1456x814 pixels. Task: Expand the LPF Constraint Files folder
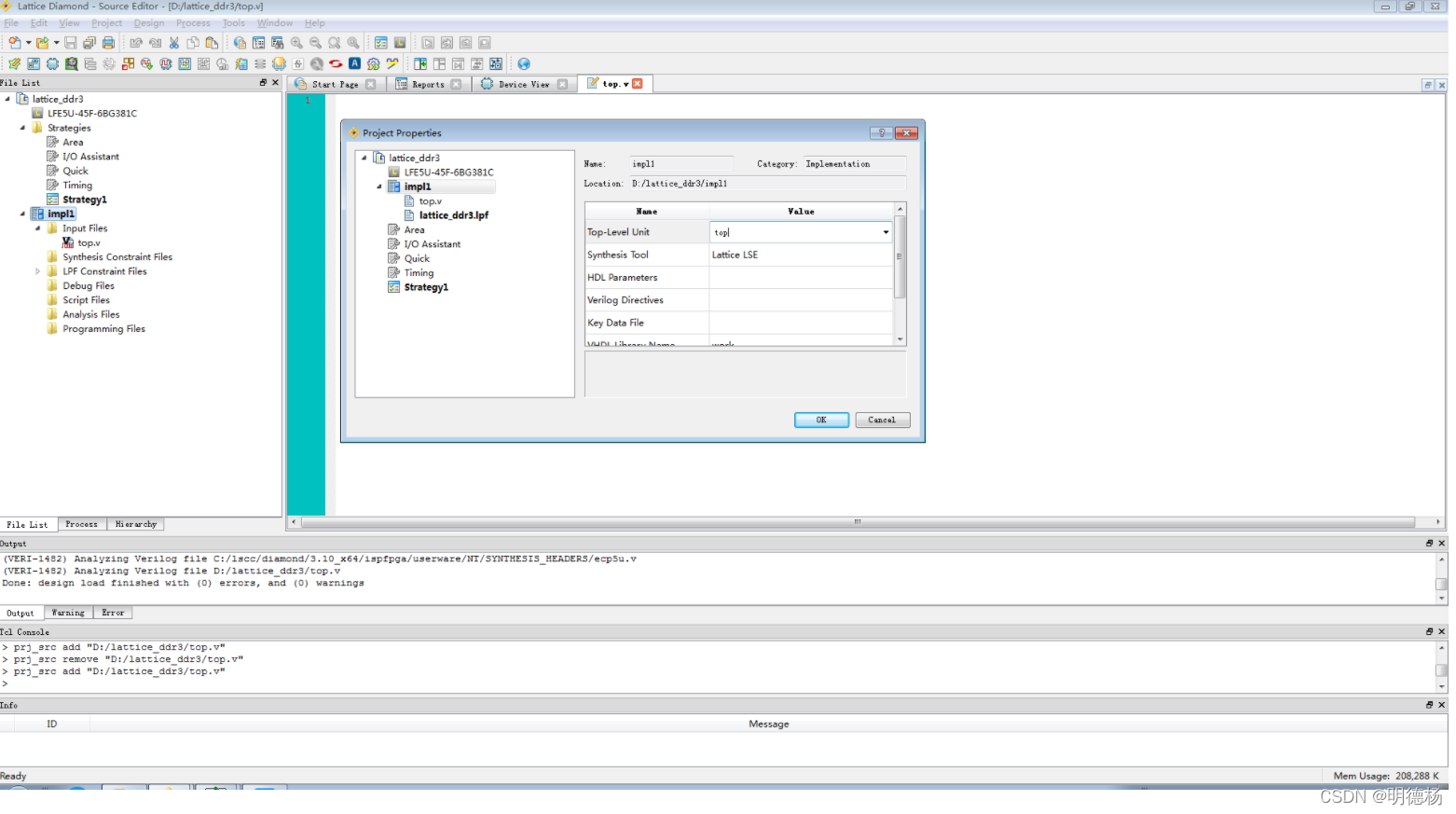coord(38,271)
